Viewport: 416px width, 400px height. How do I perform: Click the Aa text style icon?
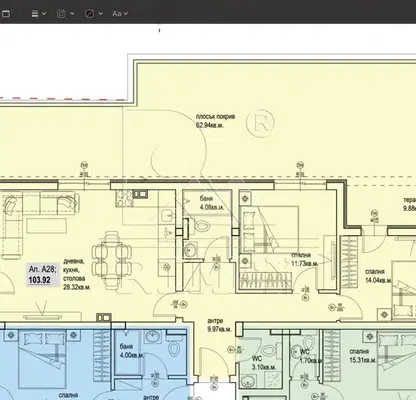pos(117,14)
